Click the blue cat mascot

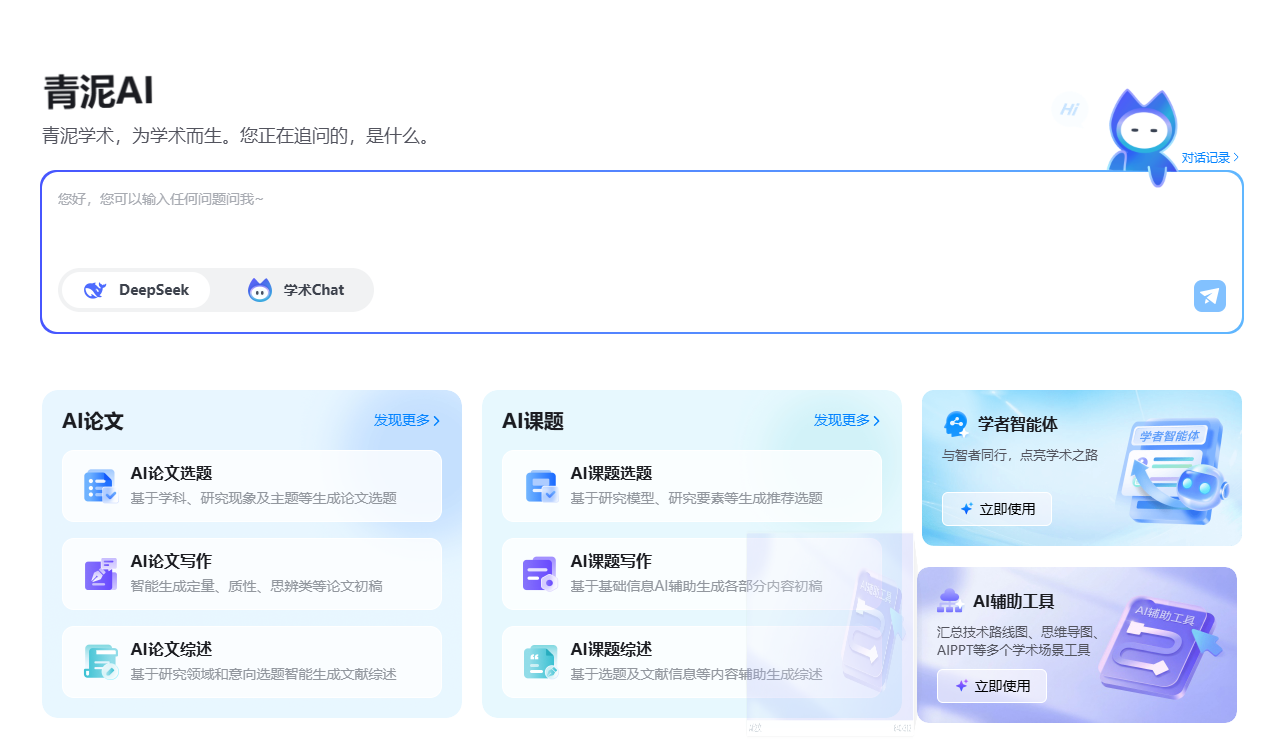point(1141,130)
